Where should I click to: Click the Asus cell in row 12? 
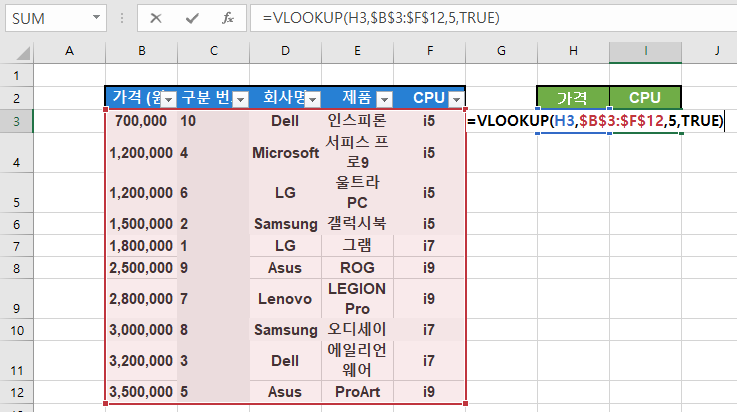click(x=285, y=392)
